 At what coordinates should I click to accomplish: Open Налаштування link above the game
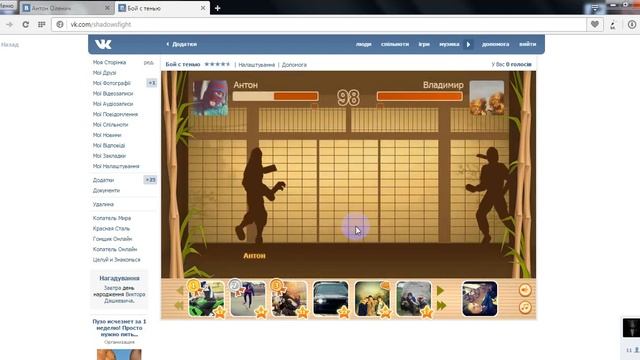point(257,64)
